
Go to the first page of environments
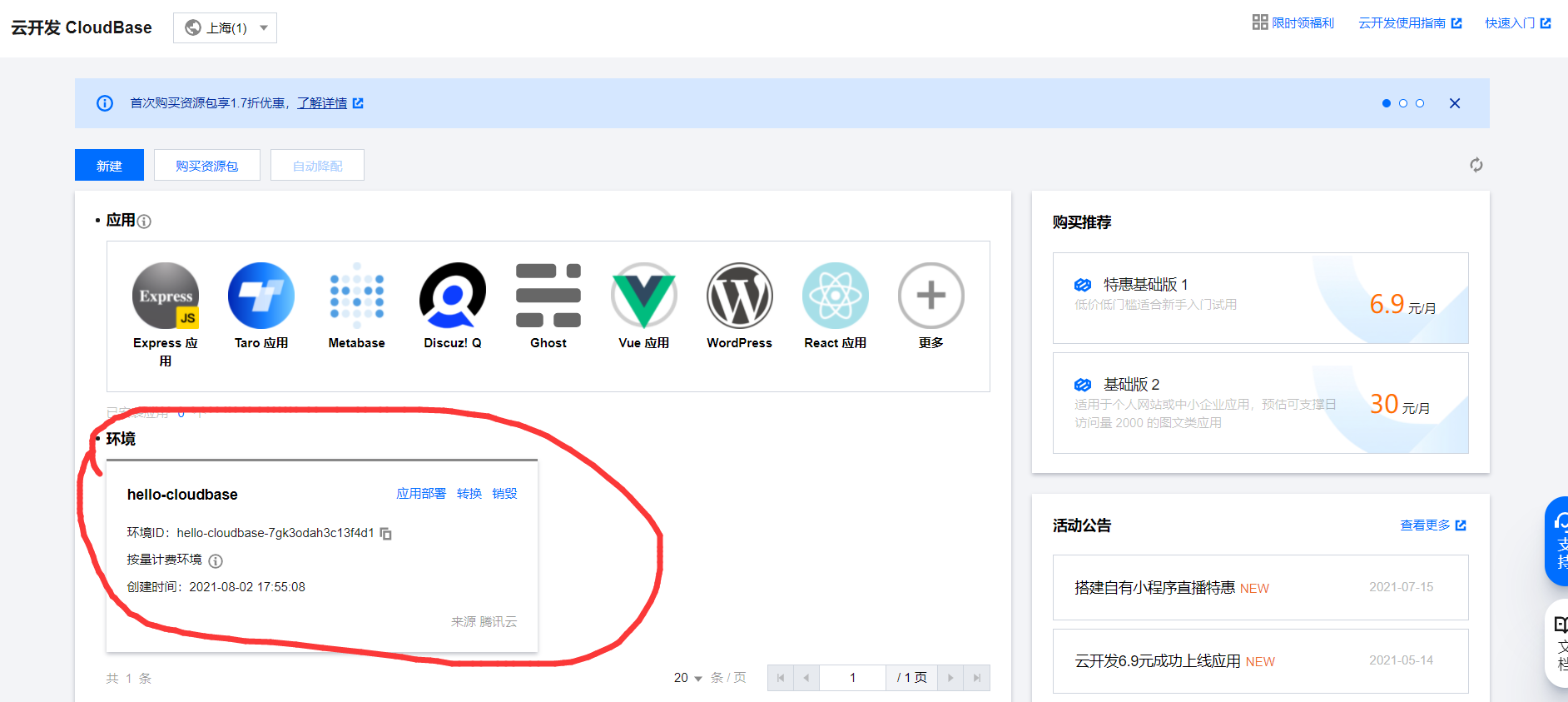point(781,678)
